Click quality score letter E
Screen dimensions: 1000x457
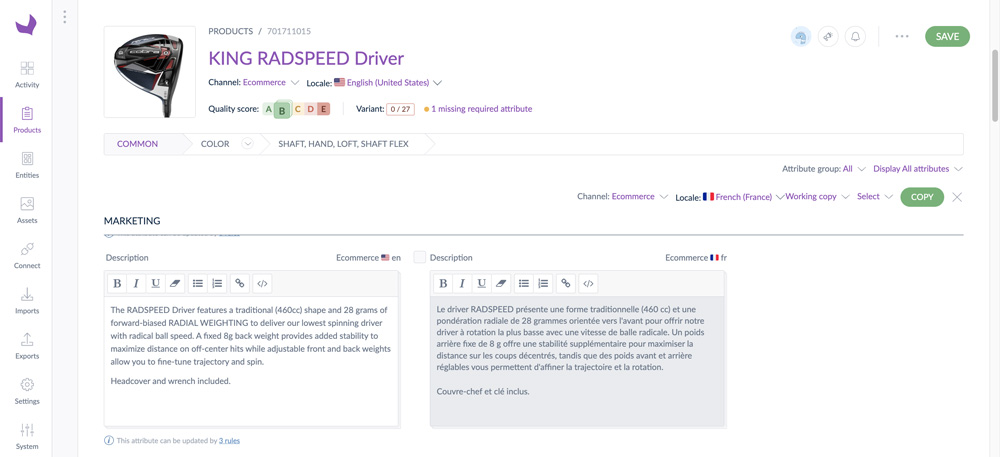[323, 109]
